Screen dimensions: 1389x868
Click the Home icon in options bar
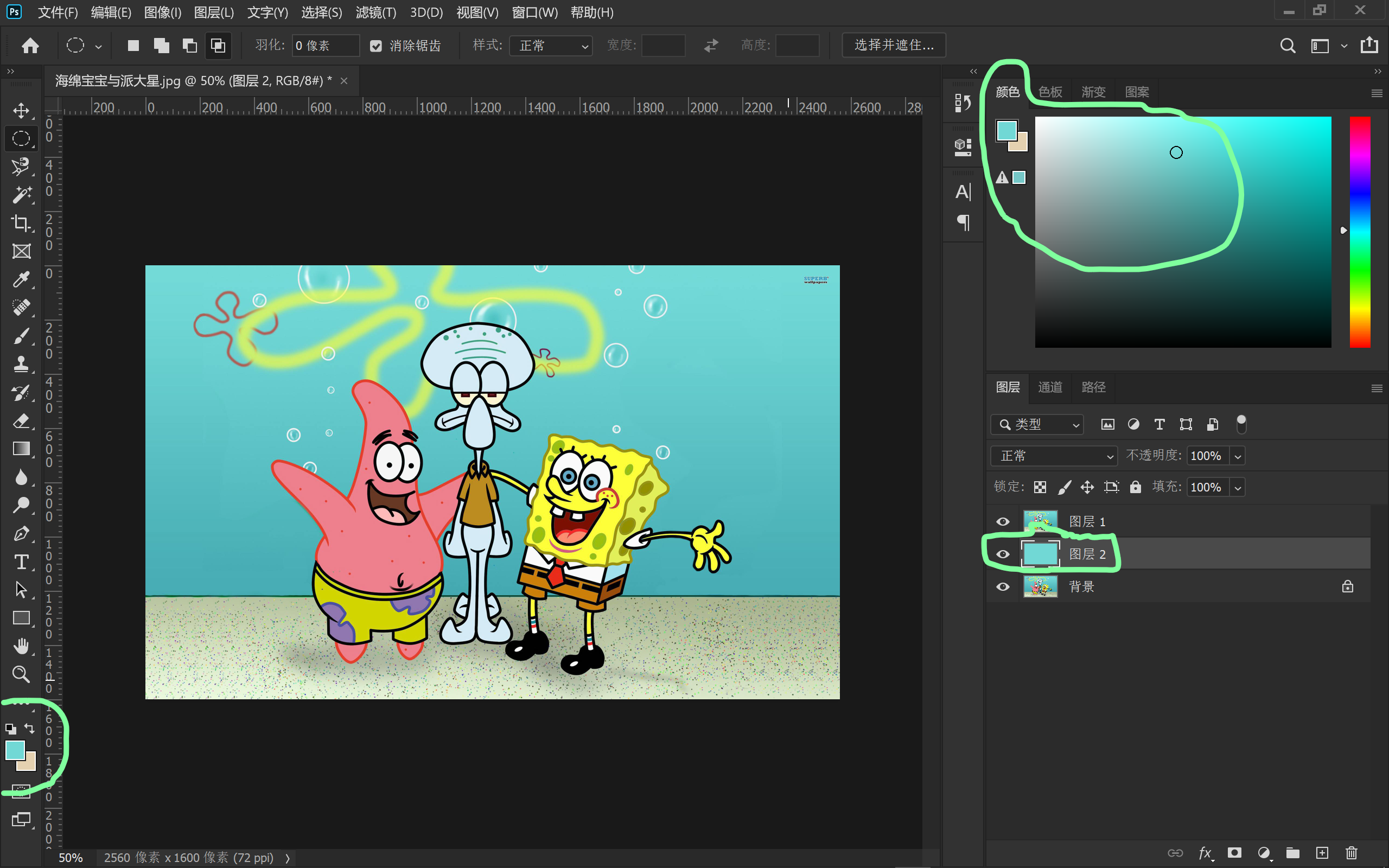tap(30, 46)
